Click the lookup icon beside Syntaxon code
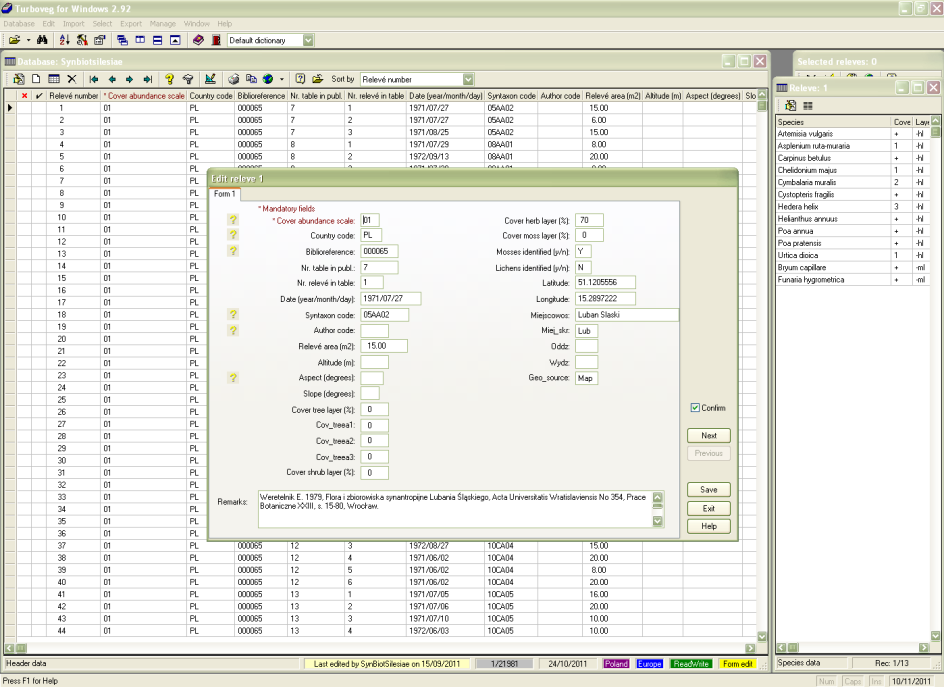 233,314
